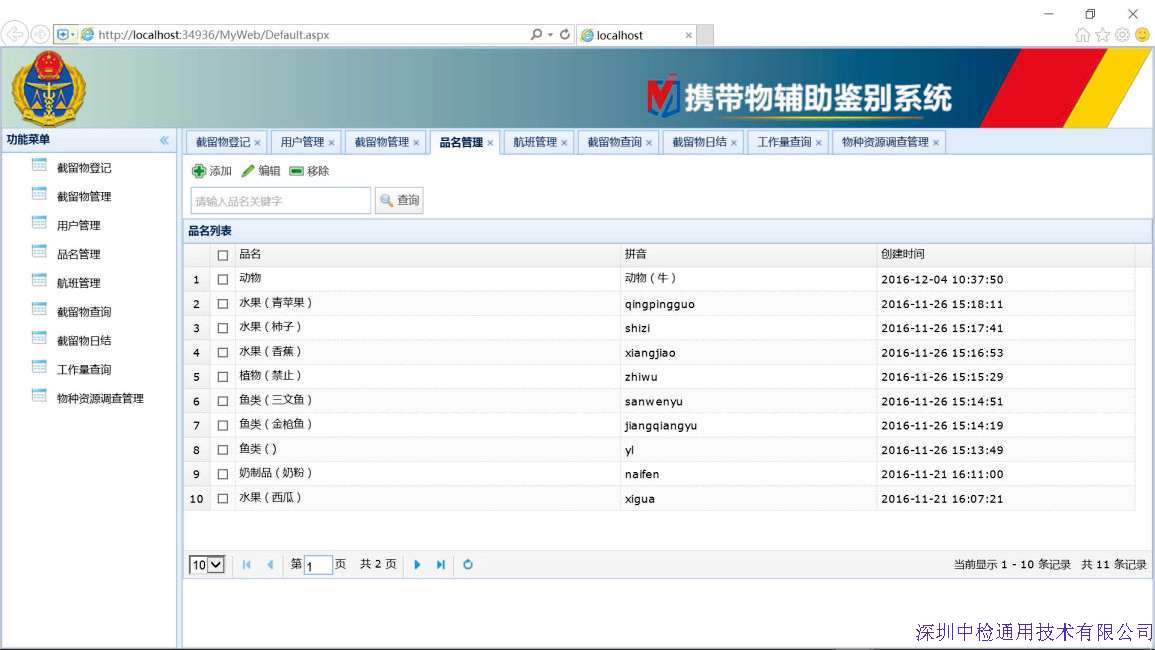The image size is (1155, 650).
Task: Click the timestamp 2016-12-04 10:37:50
Action: coord(942,279)
